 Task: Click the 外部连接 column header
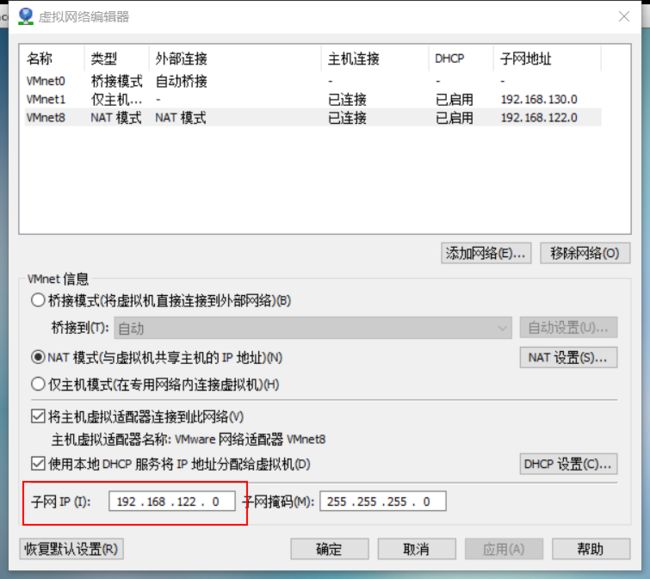(x=235, y=58)
